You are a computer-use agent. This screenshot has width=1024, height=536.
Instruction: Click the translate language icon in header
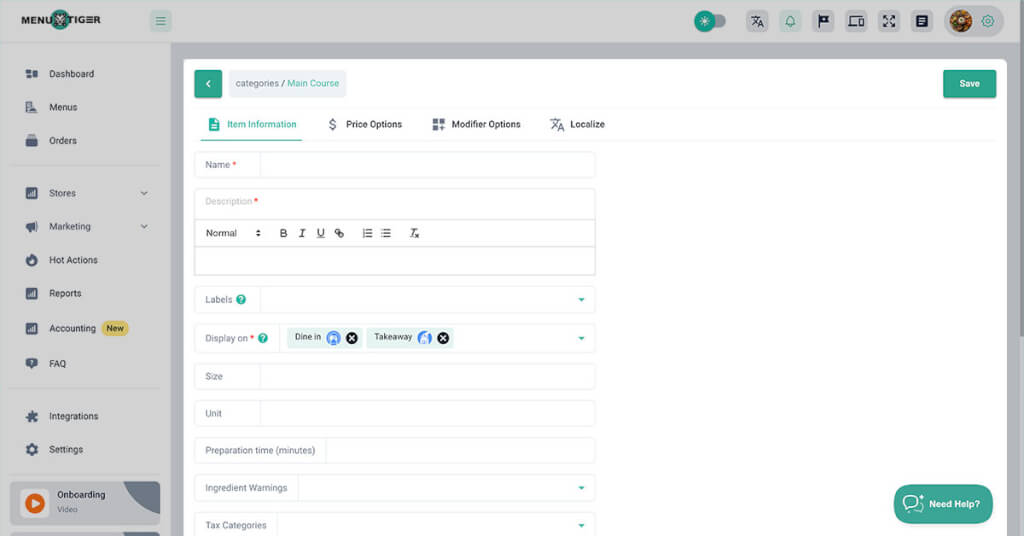(x=757, y=21)
